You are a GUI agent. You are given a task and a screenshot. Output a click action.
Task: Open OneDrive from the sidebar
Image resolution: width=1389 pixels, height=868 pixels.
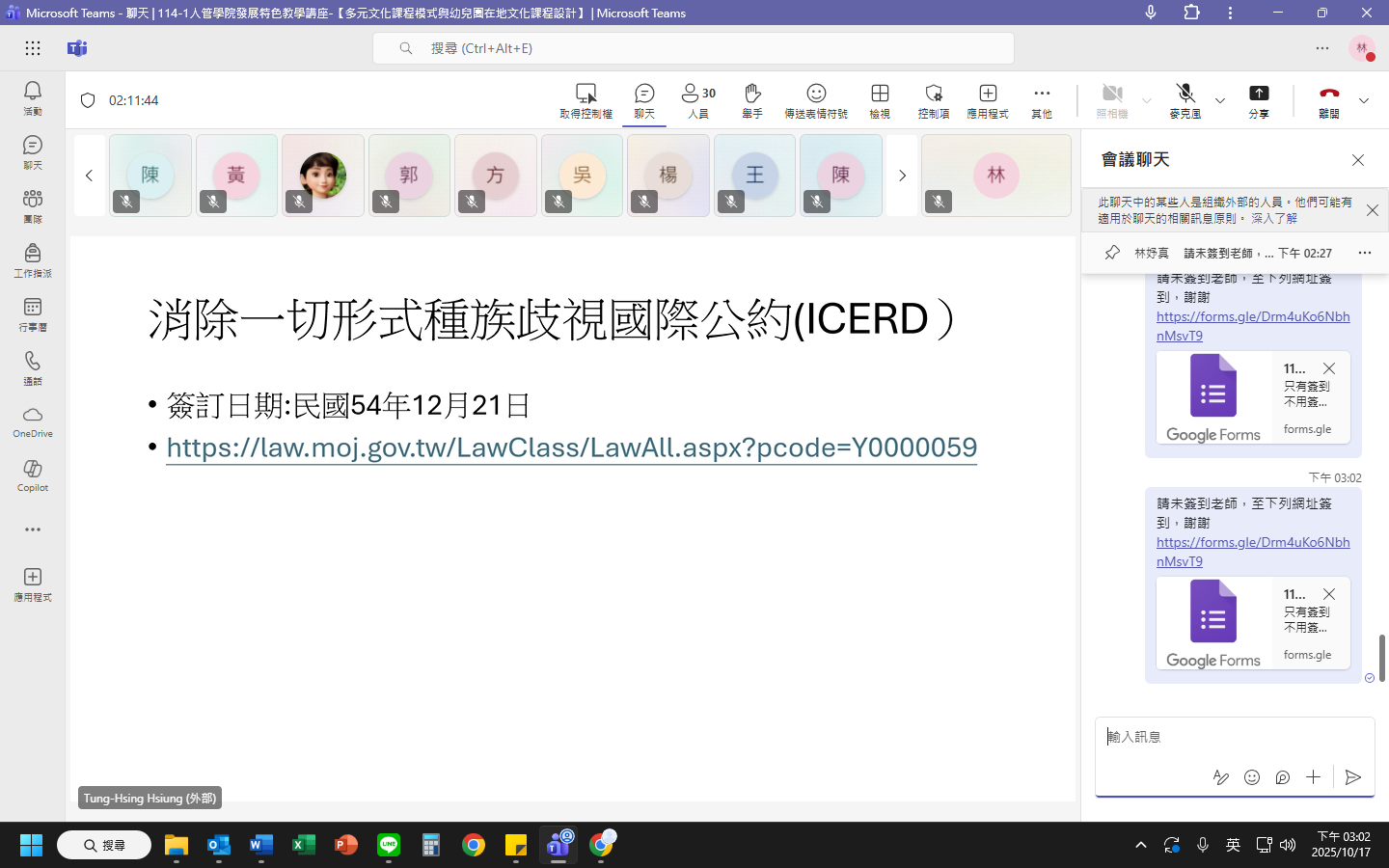33,421
